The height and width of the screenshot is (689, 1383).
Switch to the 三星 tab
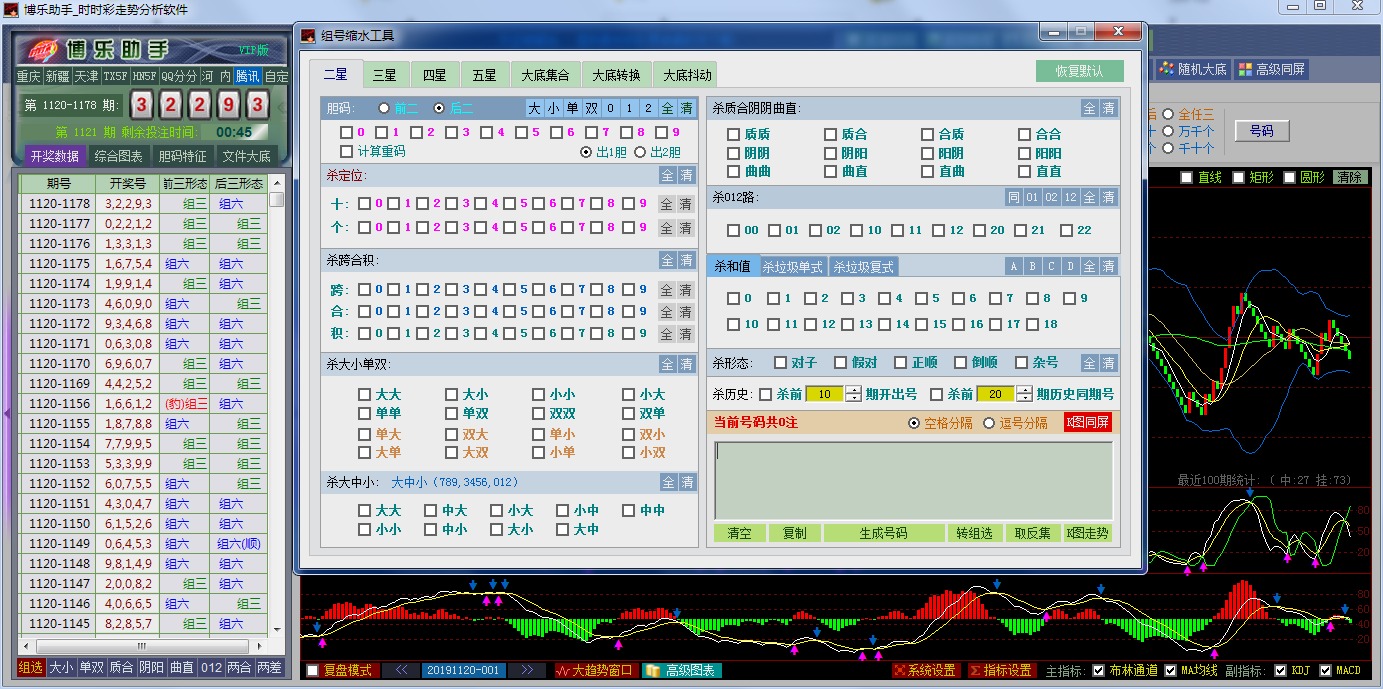click(x=385, y=75)
